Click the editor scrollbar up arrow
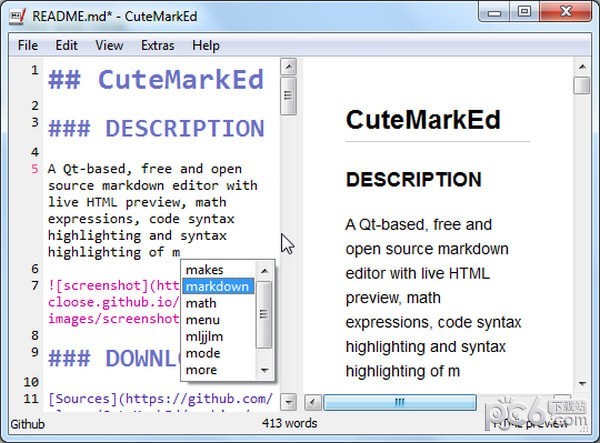 pyautogui.click(x=288, y=67)
